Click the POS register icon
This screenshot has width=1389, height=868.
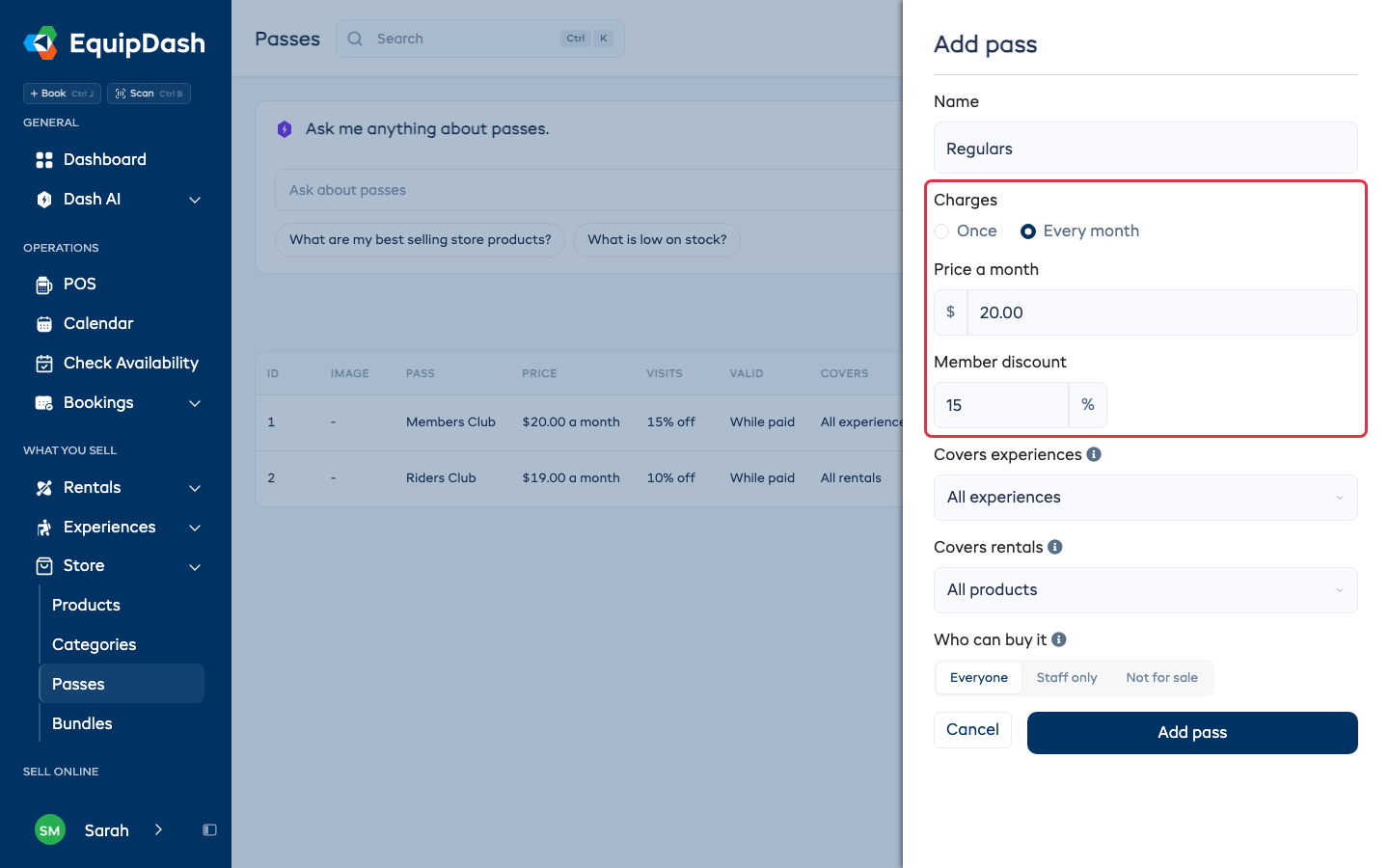click(44, 285)
